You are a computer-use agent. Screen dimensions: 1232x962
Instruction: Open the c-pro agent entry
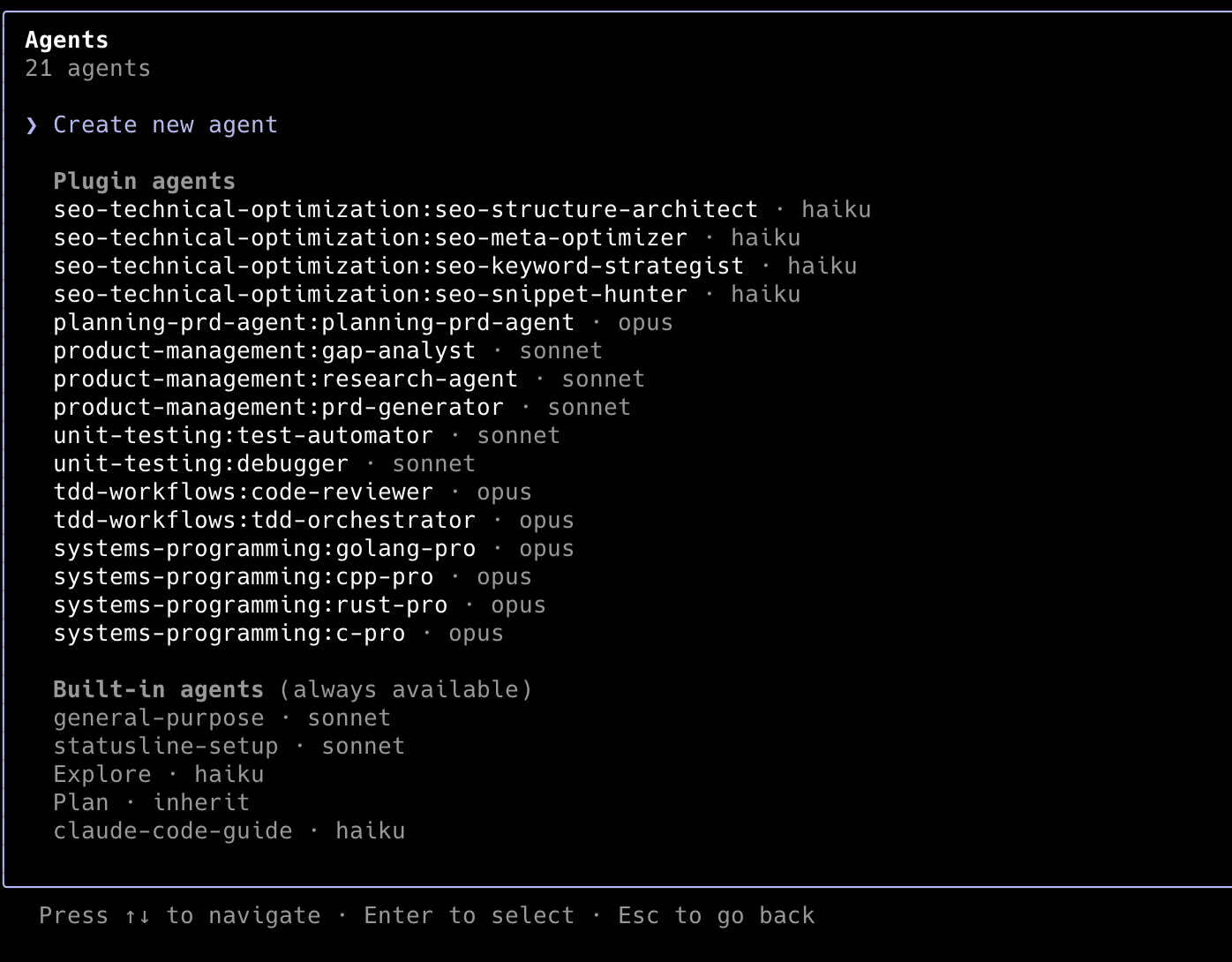click(229, 634)
